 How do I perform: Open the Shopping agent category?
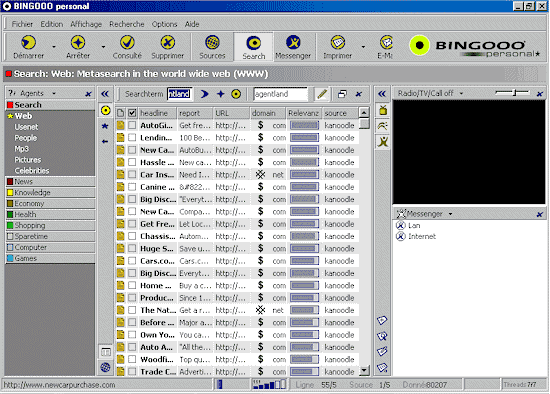point(50,225)
